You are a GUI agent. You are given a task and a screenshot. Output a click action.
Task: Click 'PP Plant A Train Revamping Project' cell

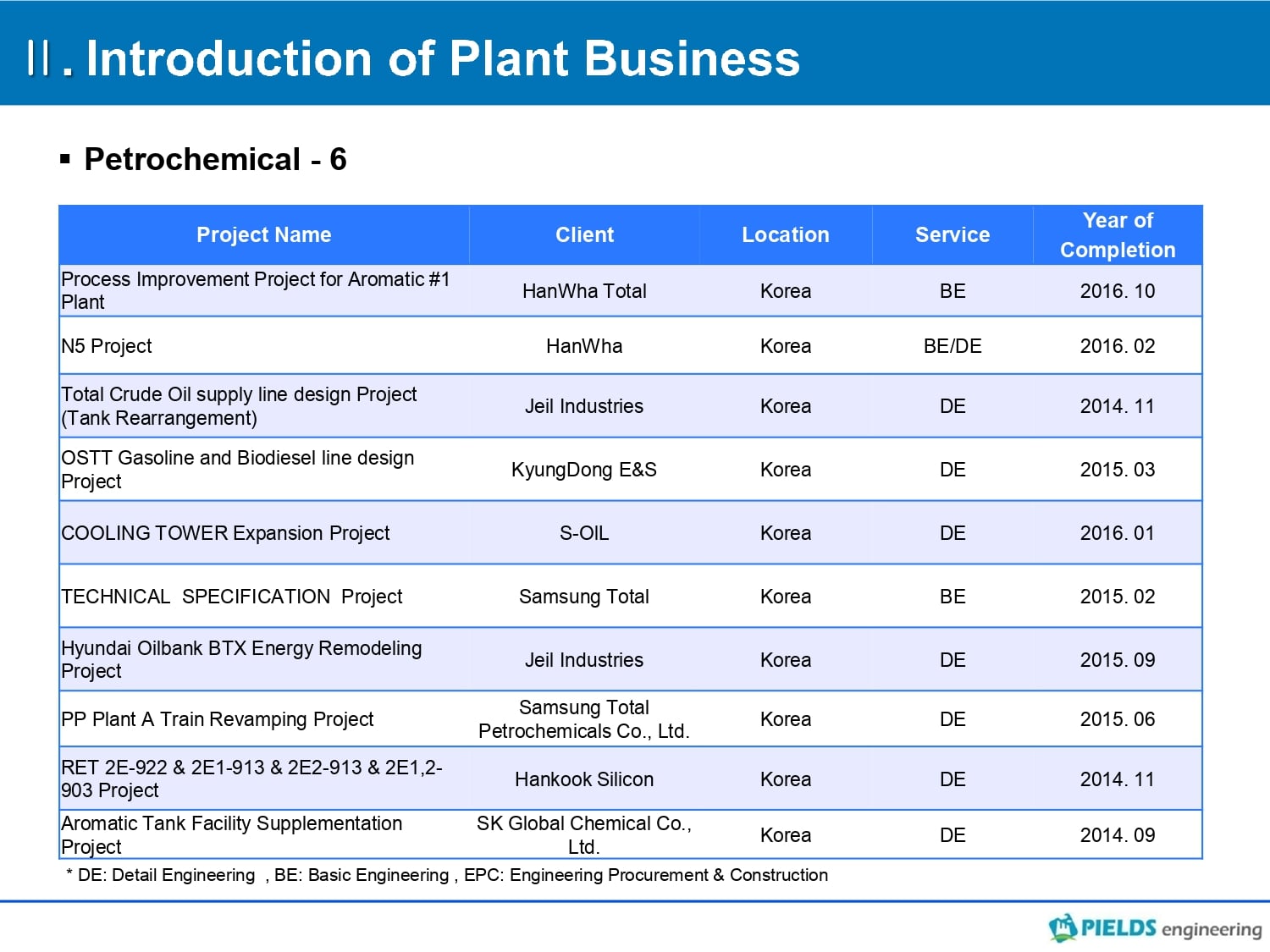coord(264,718)
